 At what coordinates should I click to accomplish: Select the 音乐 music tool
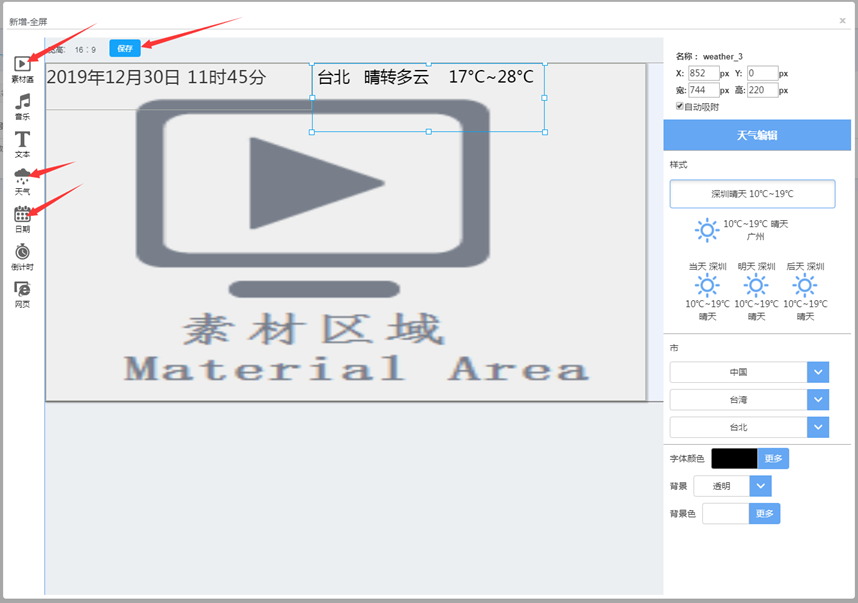coord(22,106)
